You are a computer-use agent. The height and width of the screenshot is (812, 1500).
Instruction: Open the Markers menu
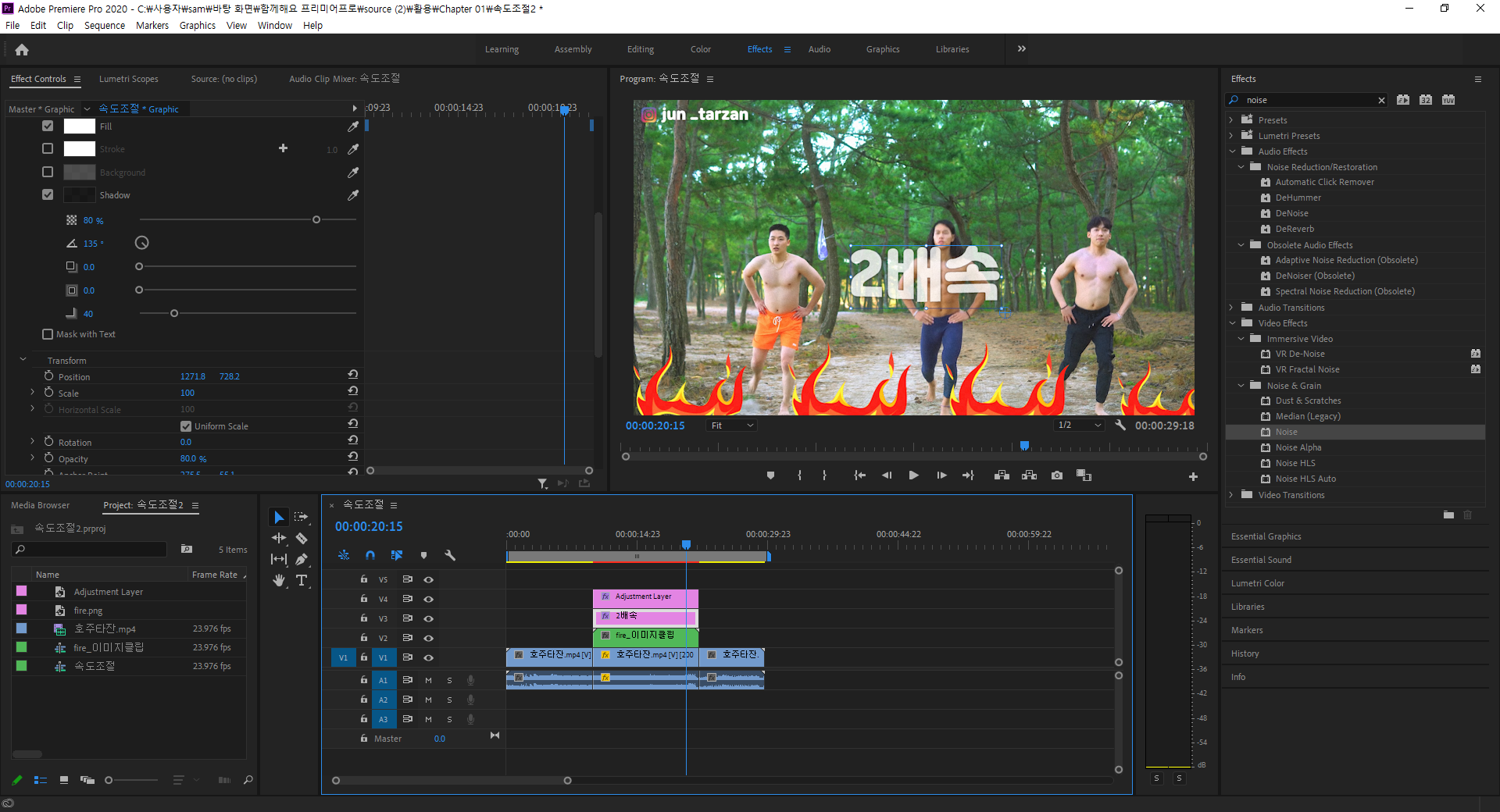pyautogui.click(x=152, y=26)
